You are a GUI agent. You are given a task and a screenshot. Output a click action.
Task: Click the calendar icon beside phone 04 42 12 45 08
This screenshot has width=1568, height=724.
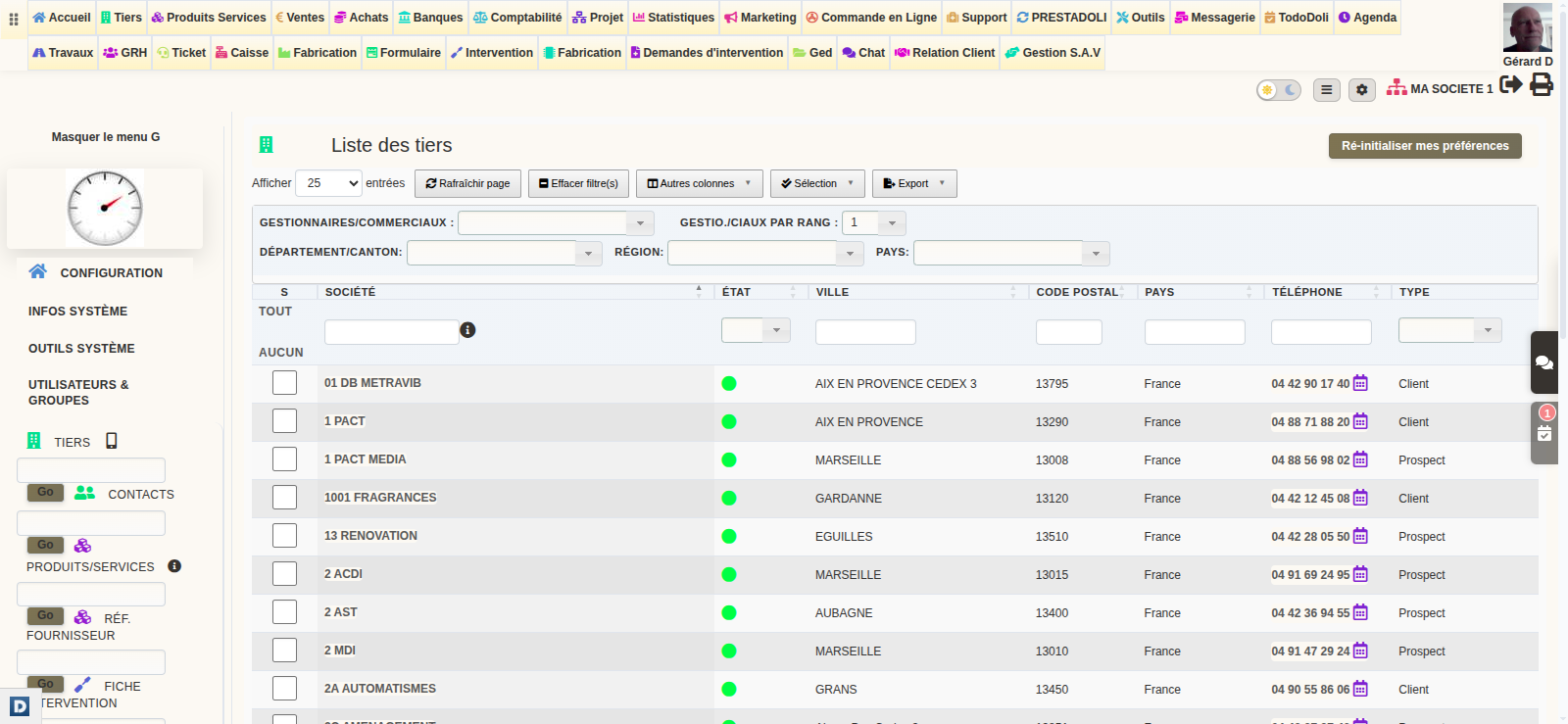pyautogui.click(x=1360, y=498)
